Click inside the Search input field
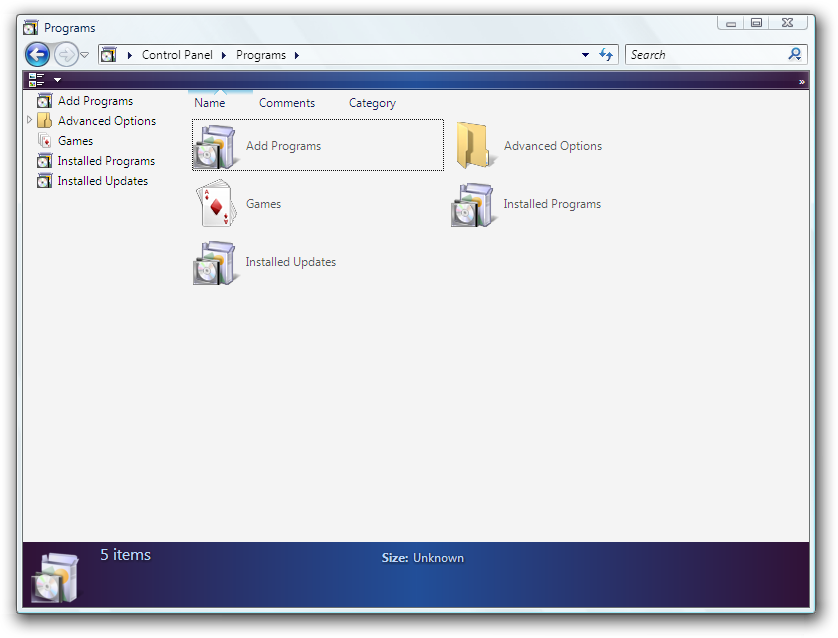The image size is (838, 638). click(705, 55)
